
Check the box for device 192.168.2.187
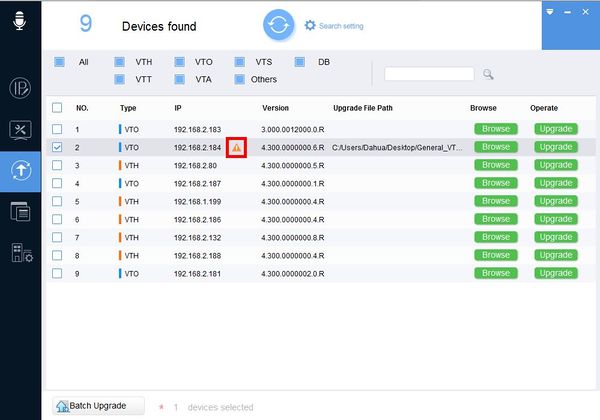(x=57, y=183)
